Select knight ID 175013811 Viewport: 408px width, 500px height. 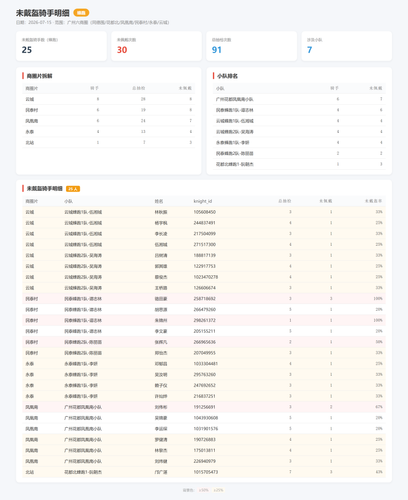coord(205,450)
